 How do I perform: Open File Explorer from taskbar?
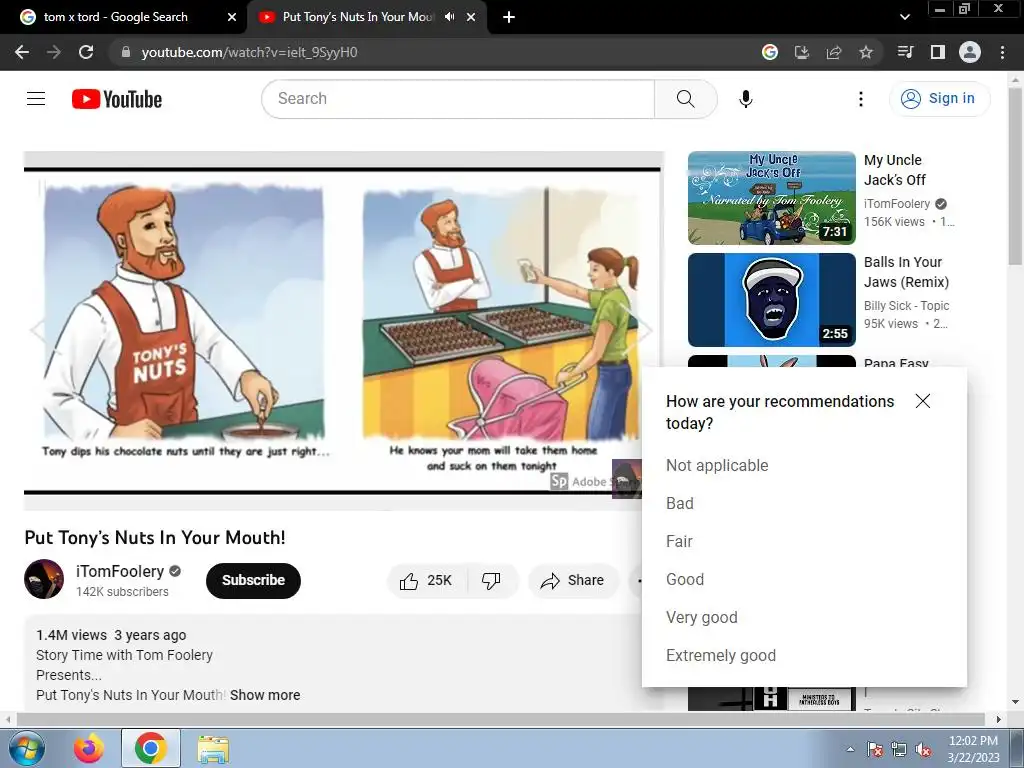point(213,748)
